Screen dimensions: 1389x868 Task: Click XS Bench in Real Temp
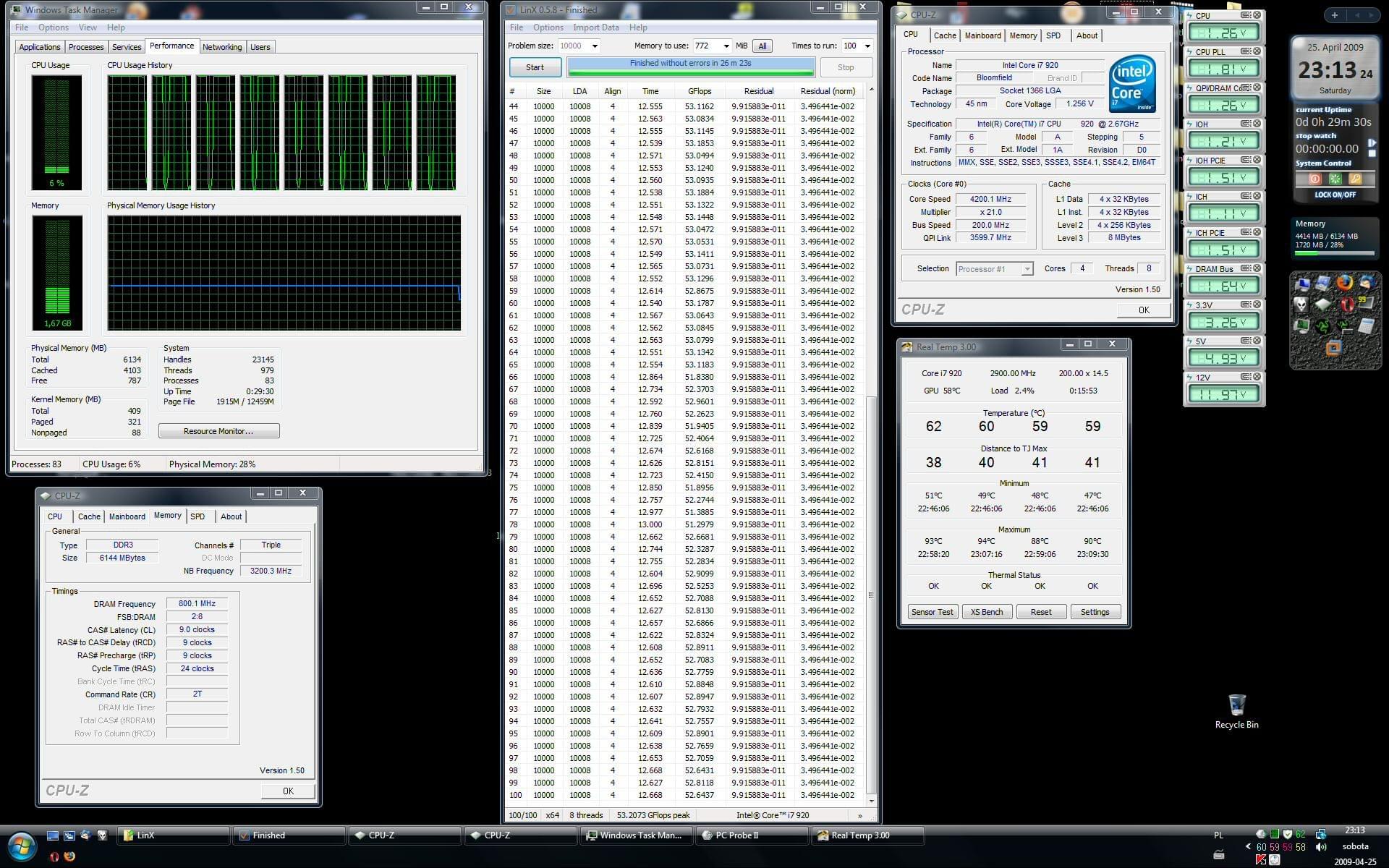987,612
